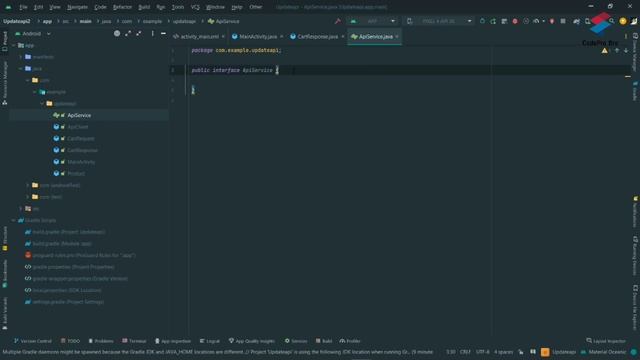
Task: Click the Search Everywhere magnifier icon
Action: tap(611, 21)
